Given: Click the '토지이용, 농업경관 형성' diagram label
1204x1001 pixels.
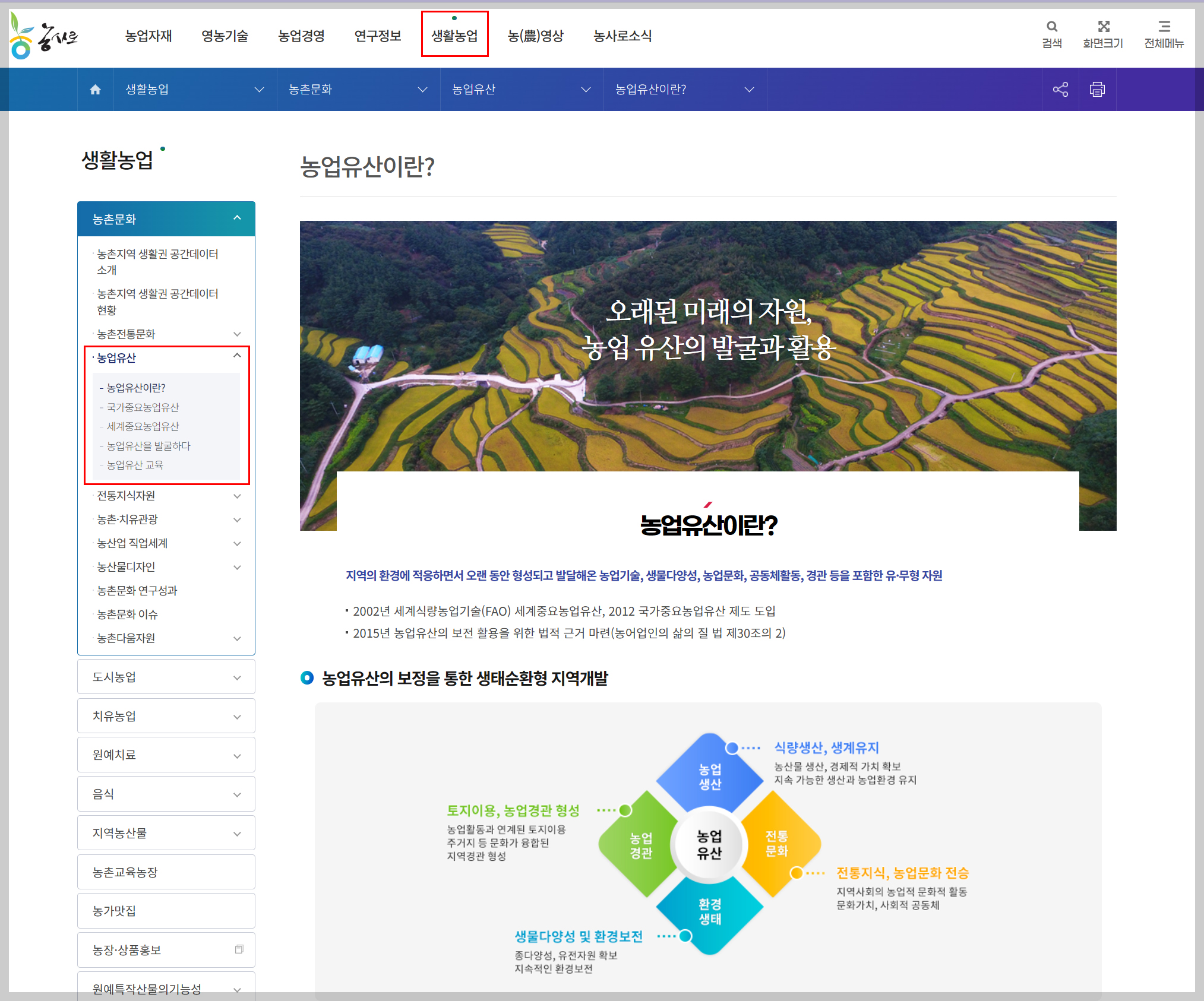Looking at the screenshot, I should pos(513,810).
